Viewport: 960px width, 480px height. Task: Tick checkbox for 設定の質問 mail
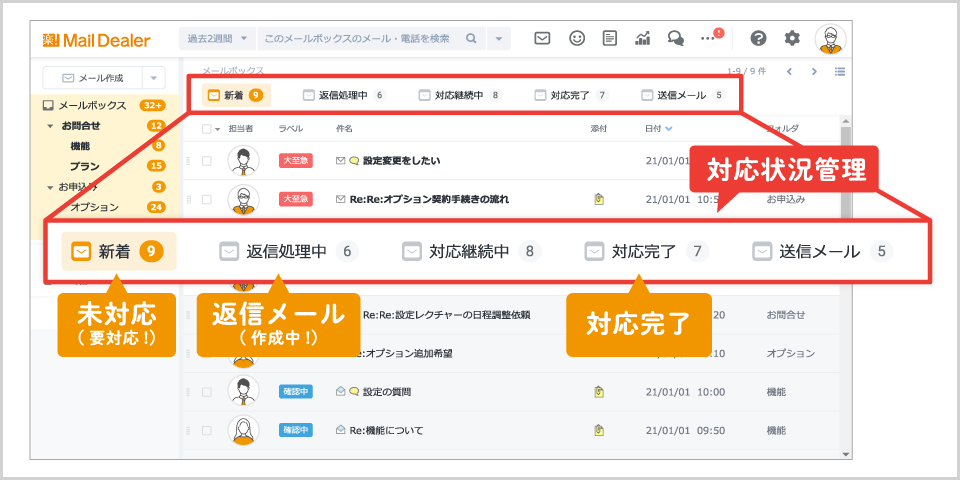pyautogui.click(x=206, y=392)
